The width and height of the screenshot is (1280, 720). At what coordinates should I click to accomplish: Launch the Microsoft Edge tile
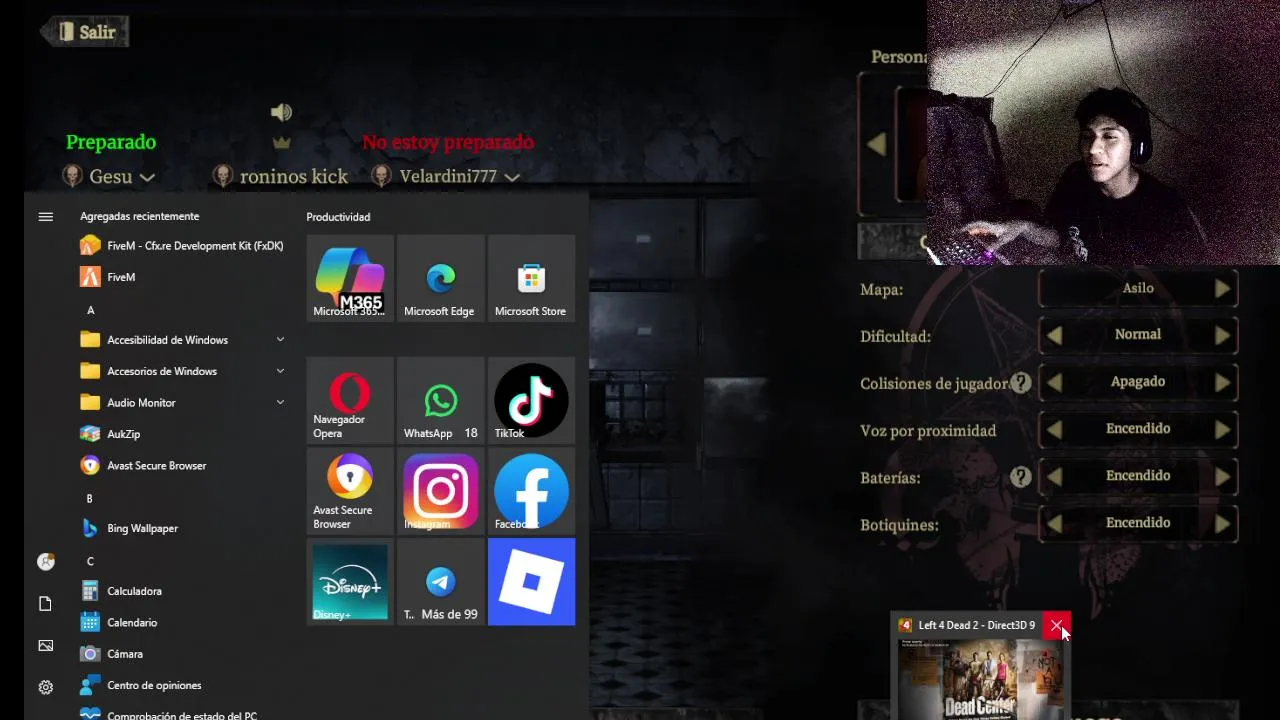pyautogui.click(x=440, y=278)
